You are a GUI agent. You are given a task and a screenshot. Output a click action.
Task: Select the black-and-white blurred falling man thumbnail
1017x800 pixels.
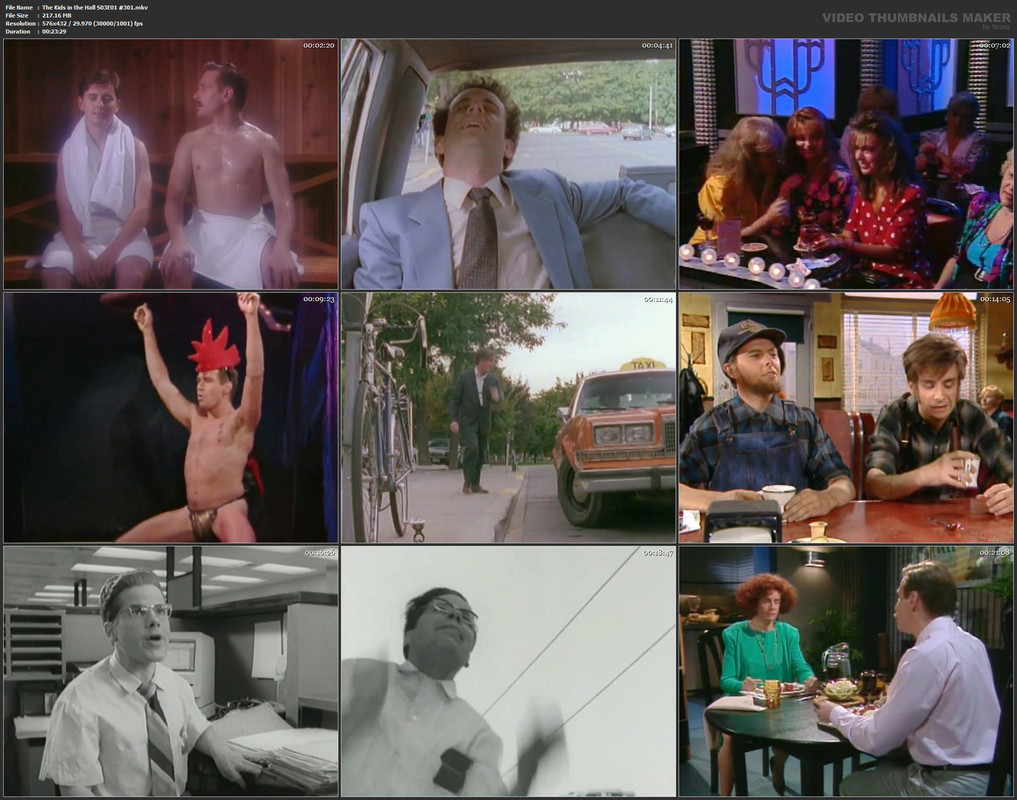click(508, 671)
